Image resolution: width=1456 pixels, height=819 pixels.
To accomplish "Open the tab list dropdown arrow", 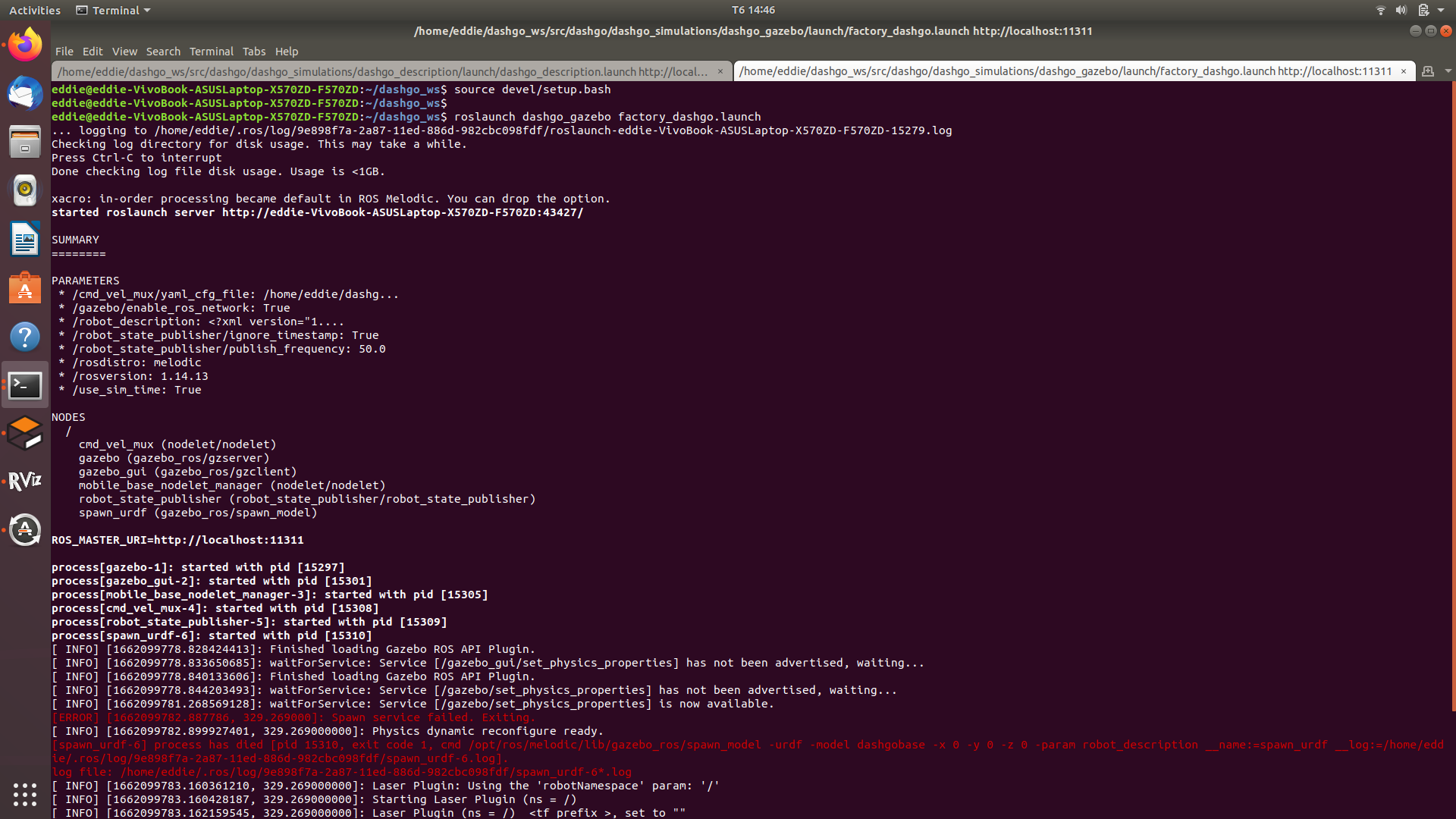I will pyautogui.click(x=1448, y=71).
